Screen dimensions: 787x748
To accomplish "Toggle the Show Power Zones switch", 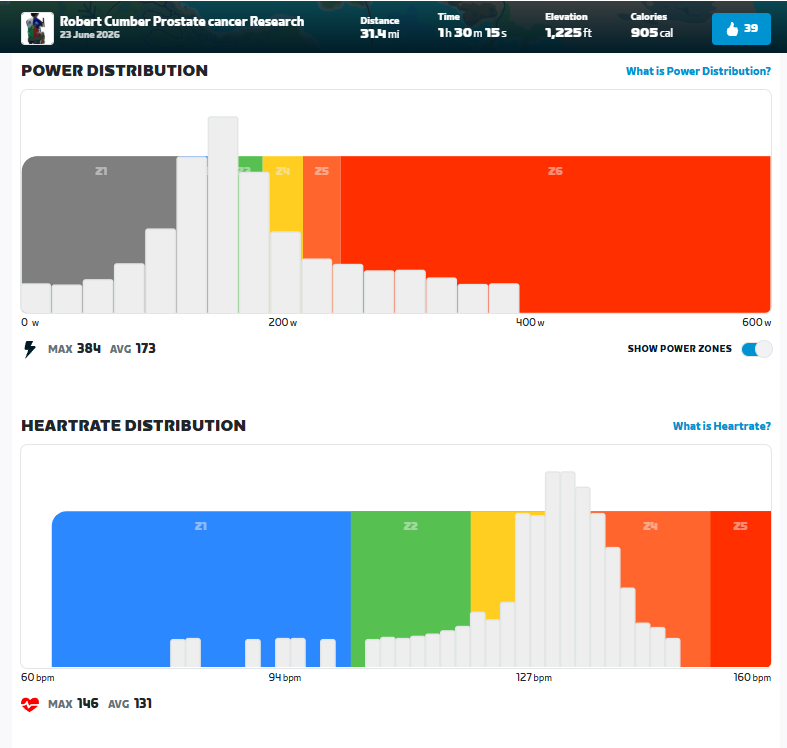I will (x=756, y=349).
